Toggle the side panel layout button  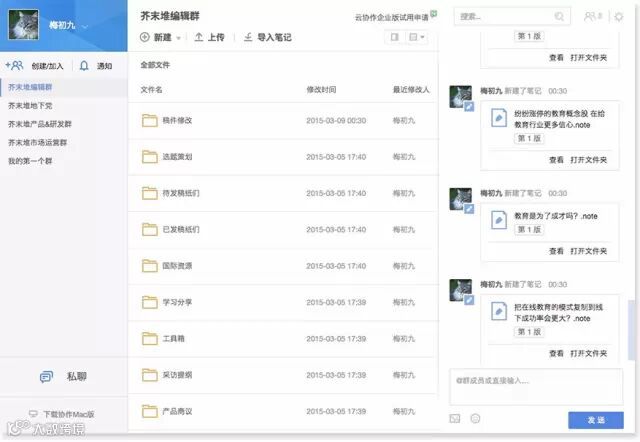[394, 37]
